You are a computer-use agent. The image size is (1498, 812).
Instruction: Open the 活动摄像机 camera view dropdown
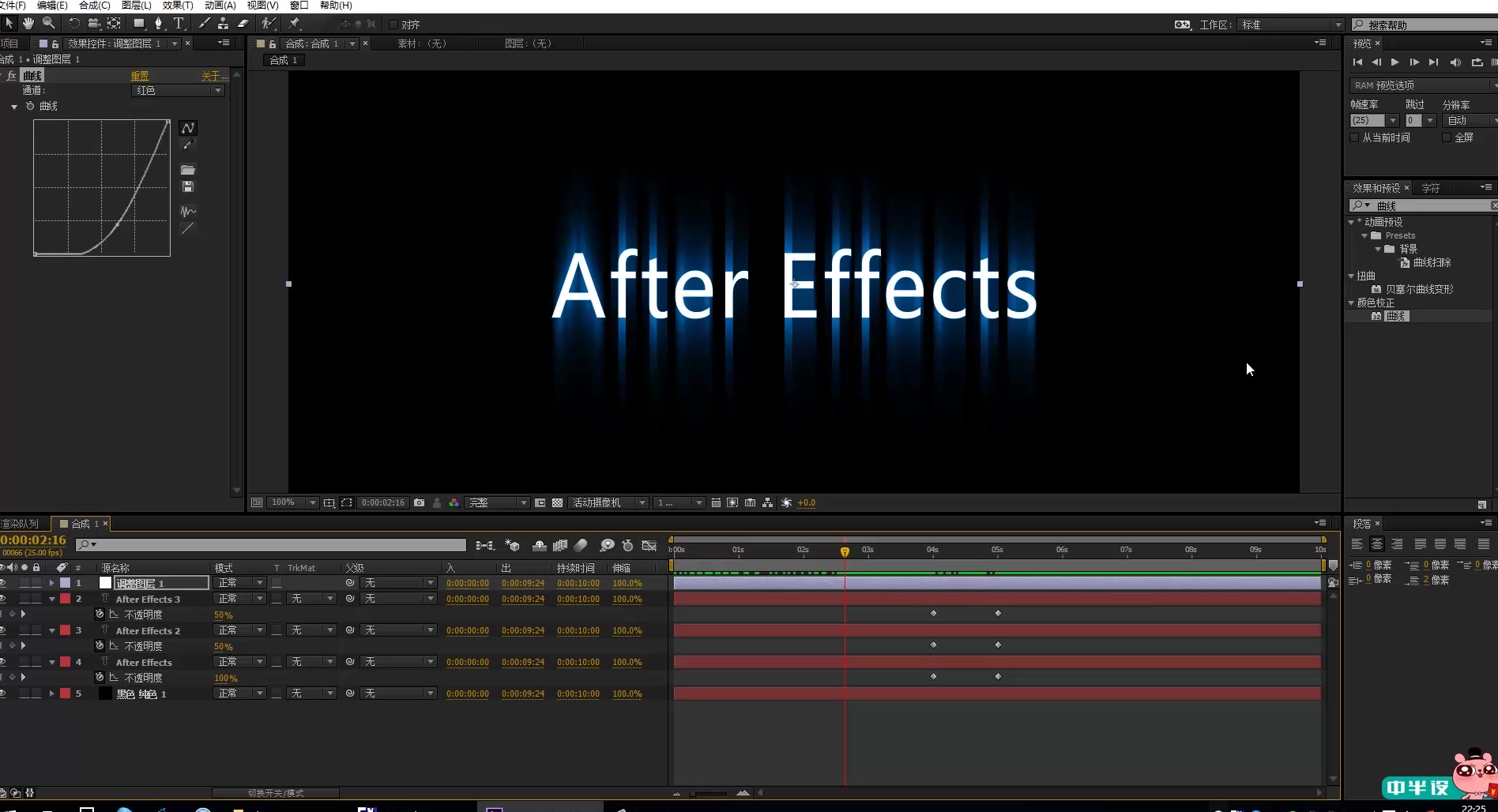[x=607, y=502]
